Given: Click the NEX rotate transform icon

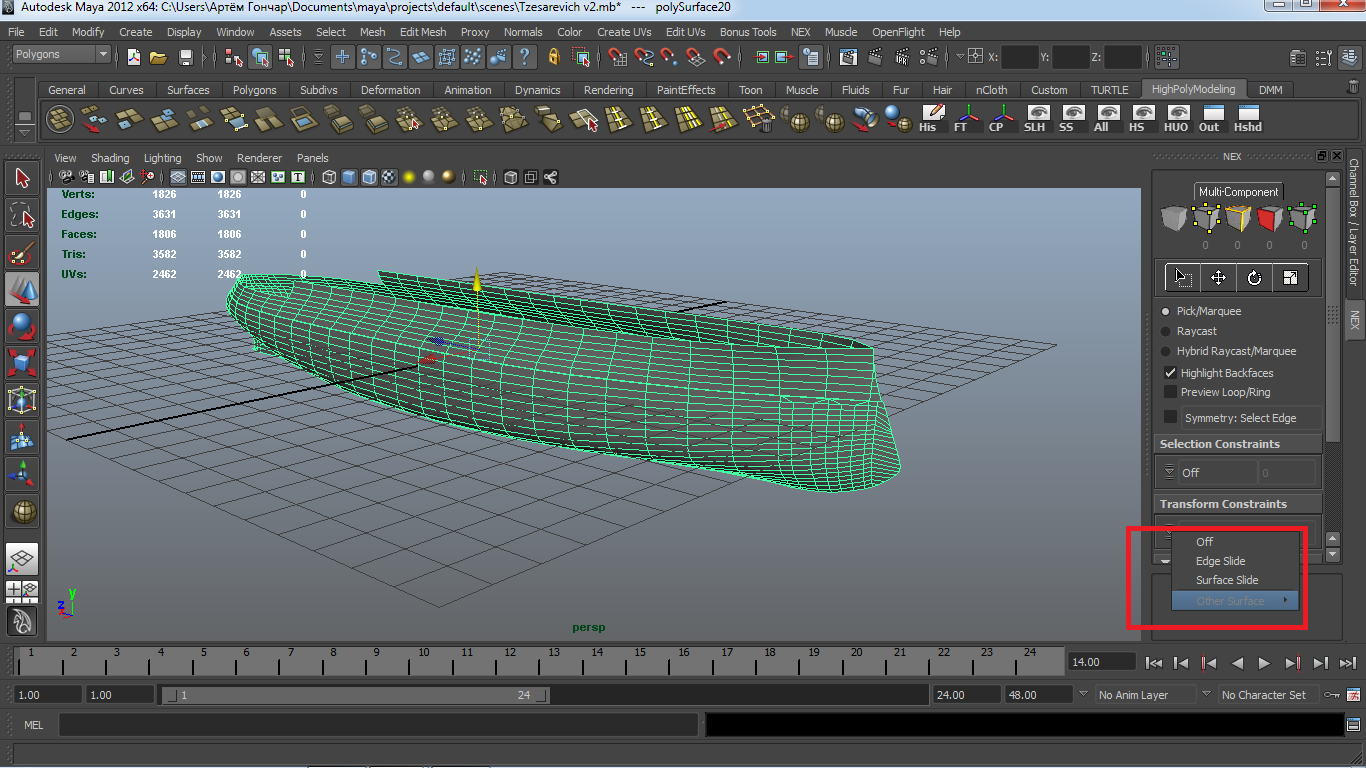Looking at the screenshot, I should tap(1254, 278).
